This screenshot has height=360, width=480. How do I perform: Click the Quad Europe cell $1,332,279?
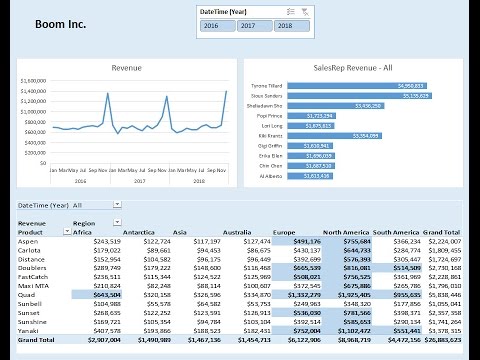click(297, 295)
